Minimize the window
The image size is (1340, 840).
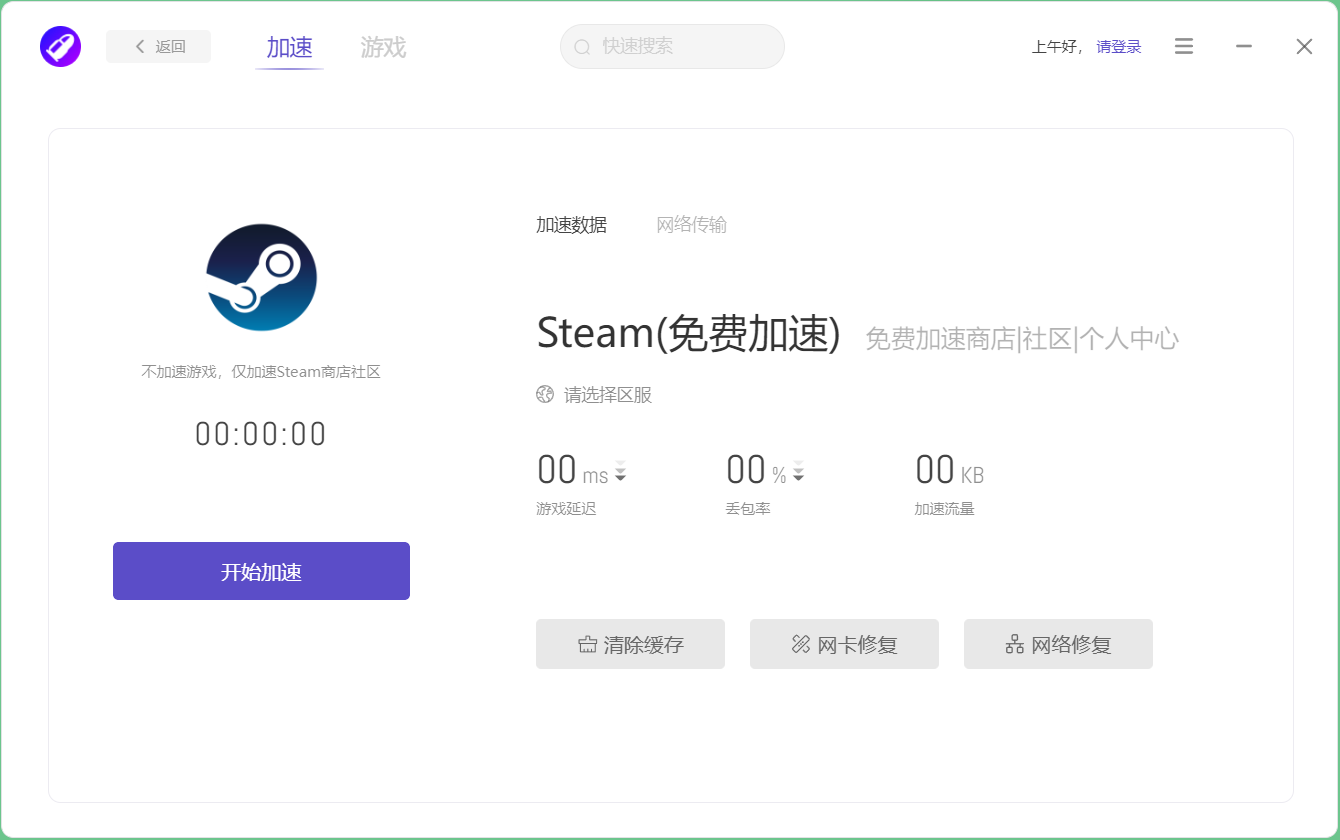(x=1244, y=46)
